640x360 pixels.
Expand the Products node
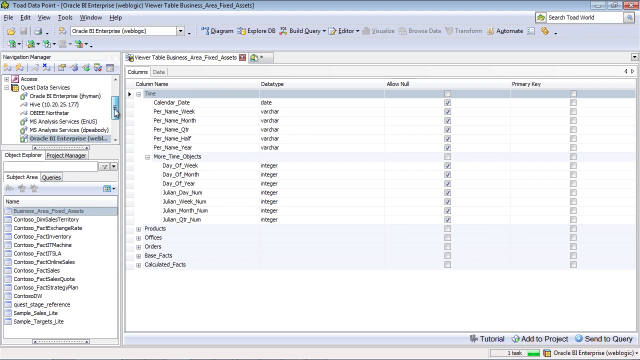coord(138,229)
